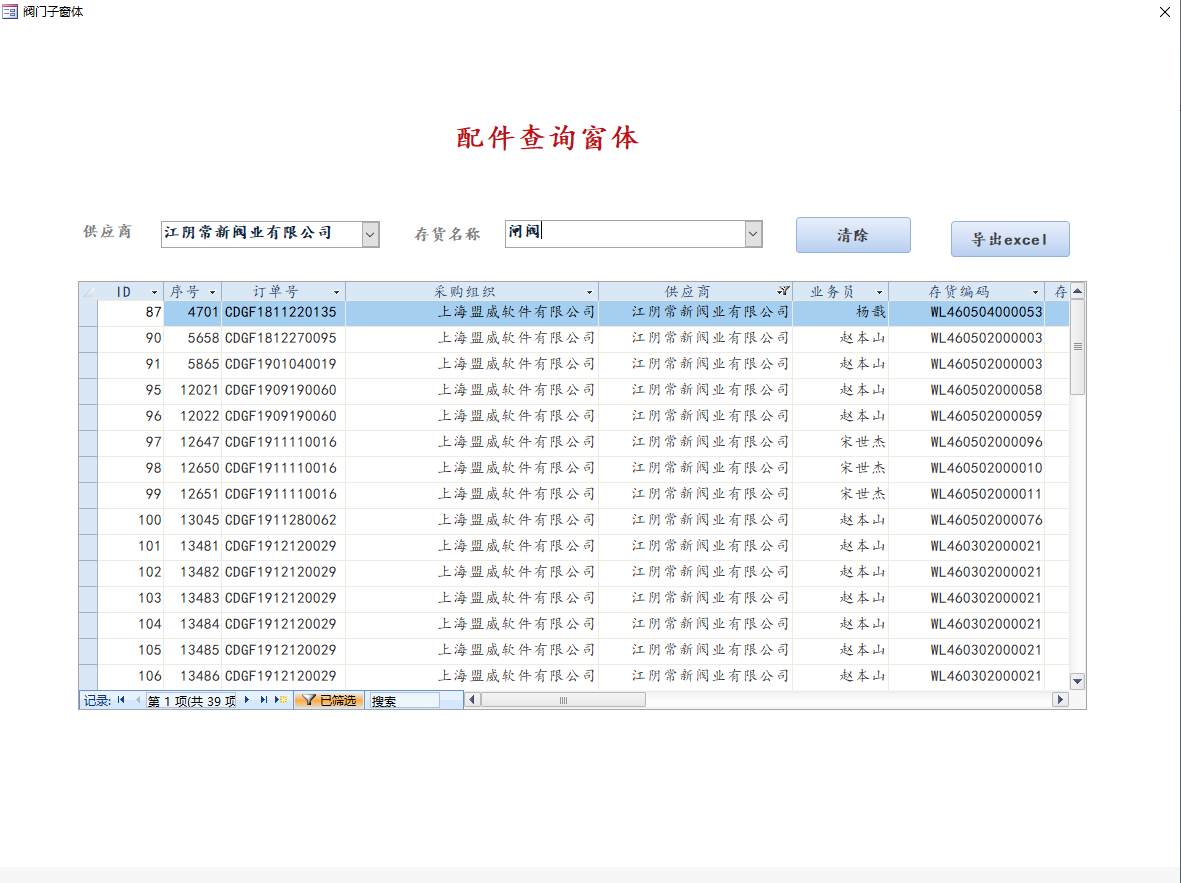The width and height of the screenshot is (1181, 883).
Task: Click the 导出excel button
Action: 1010,239
